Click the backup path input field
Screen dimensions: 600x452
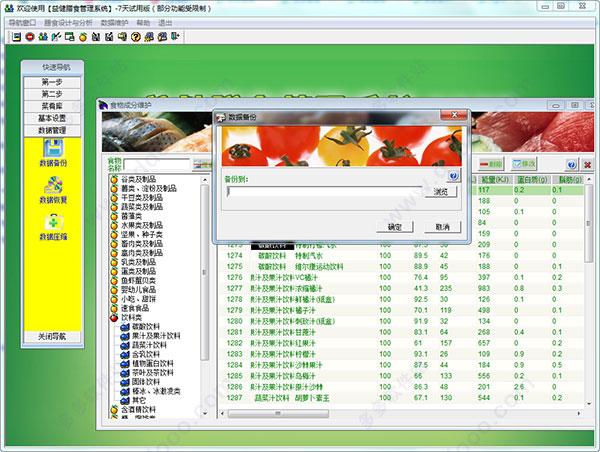click(325, 191)
